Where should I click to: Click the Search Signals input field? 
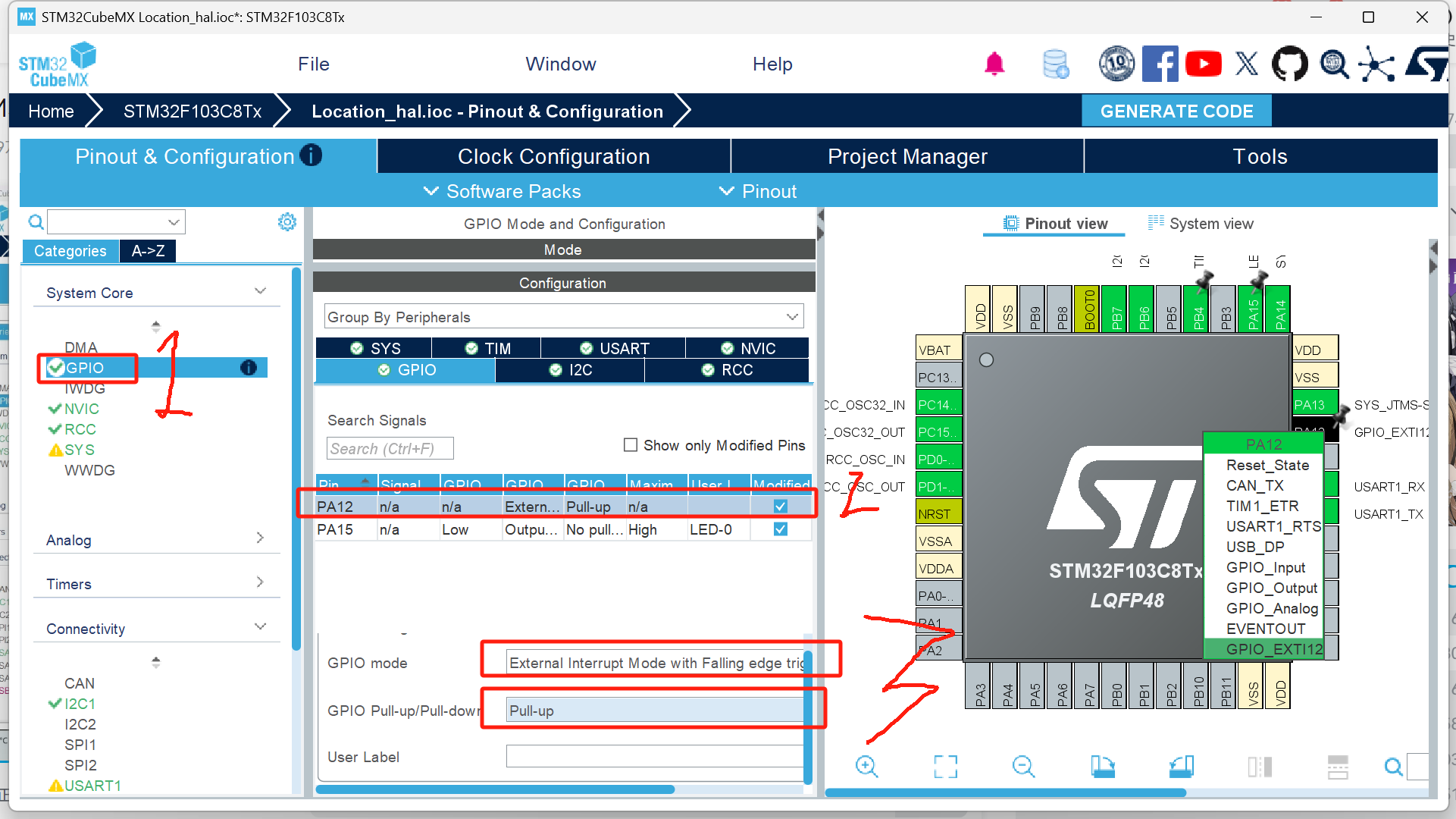[x=390, y=448]
